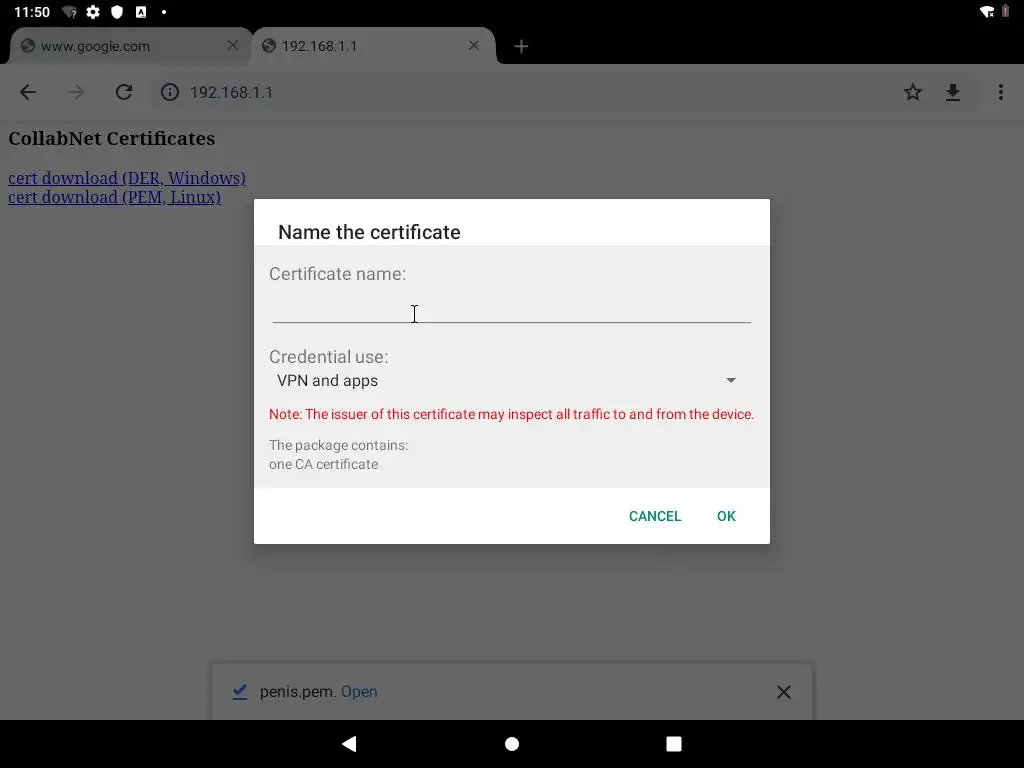Click cert download (PEM, Linux) link
This screenshot has height=768, width=1024.
pyautogui.click(x=114, y=197)
